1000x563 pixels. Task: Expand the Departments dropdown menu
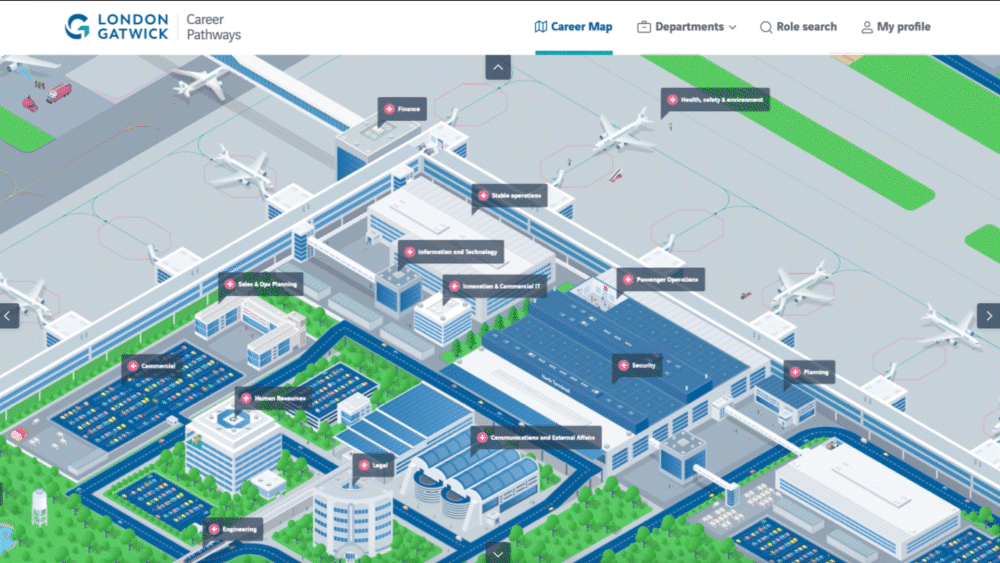pyautogui.click(x=686, y=27)
